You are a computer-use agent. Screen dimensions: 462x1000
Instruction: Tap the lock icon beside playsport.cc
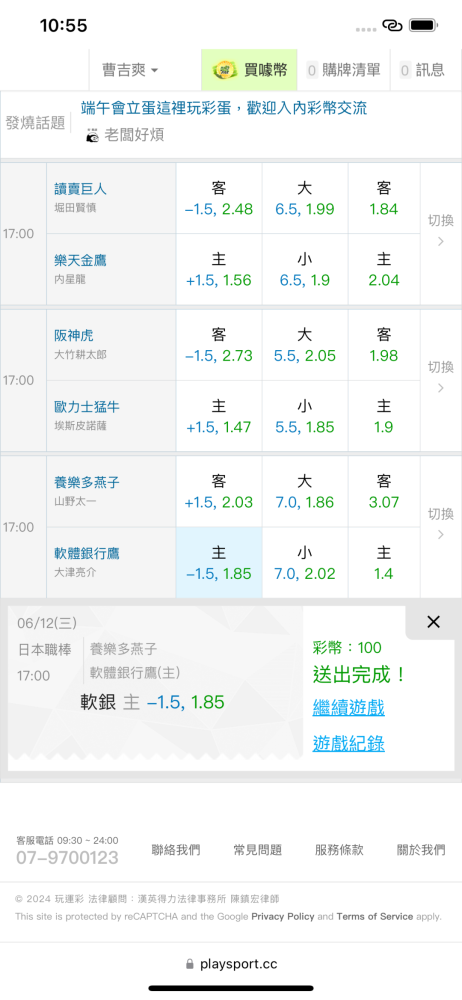point(189,964)
